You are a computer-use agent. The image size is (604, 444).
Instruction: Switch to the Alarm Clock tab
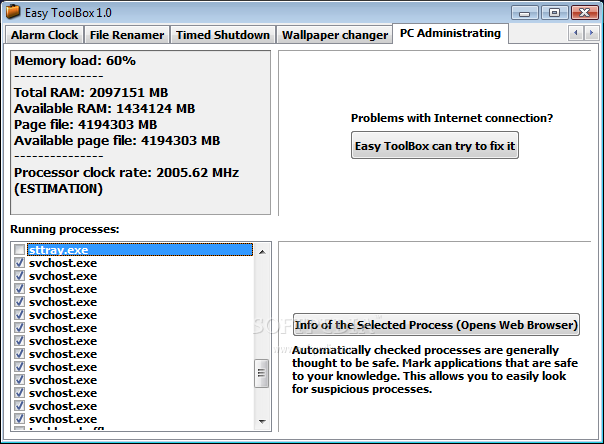[x=45, y=35]
